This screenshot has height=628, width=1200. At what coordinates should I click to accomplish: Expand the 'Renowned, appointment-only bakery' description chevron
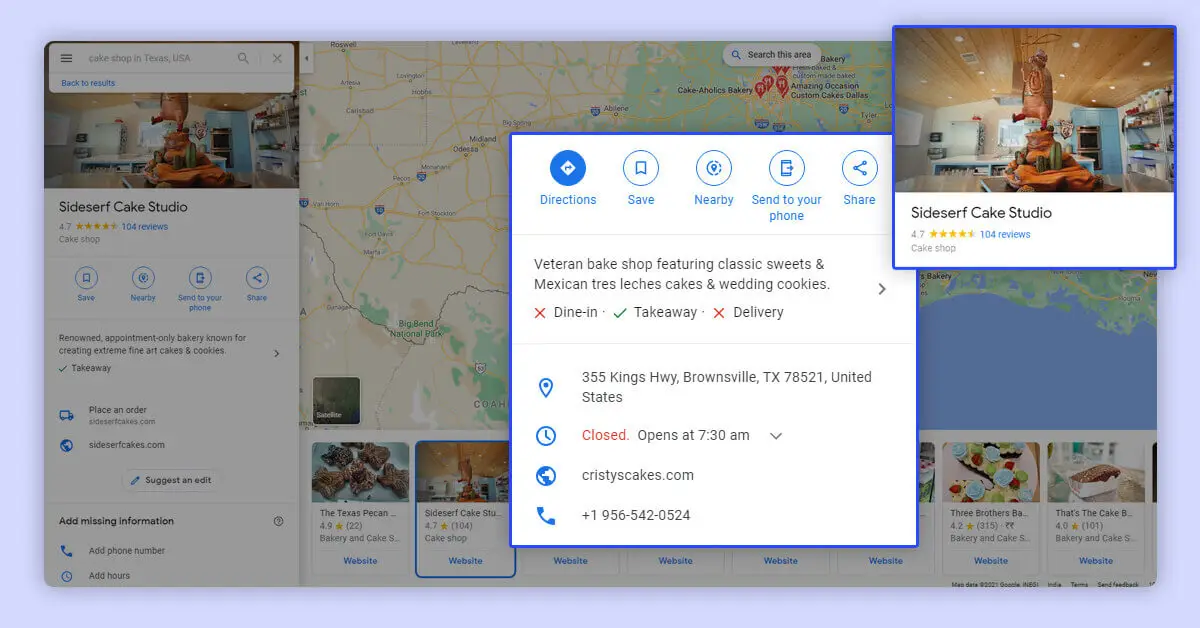point(277,353)
